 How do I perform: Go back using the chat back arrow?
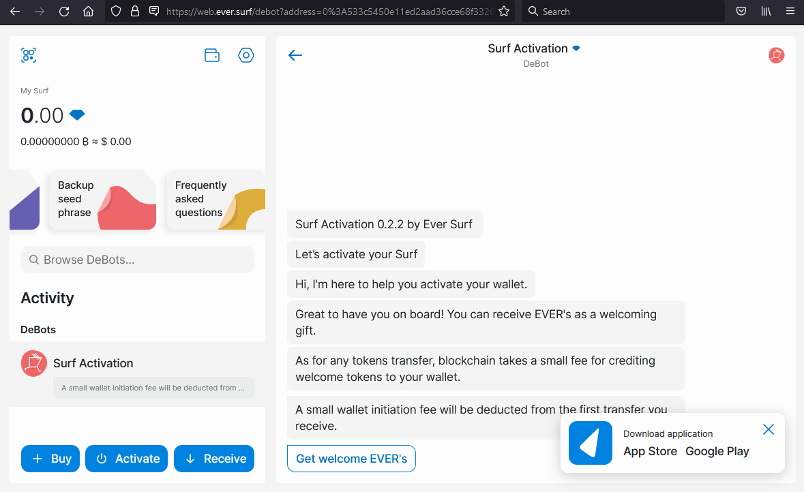click(x=295, y=55)
